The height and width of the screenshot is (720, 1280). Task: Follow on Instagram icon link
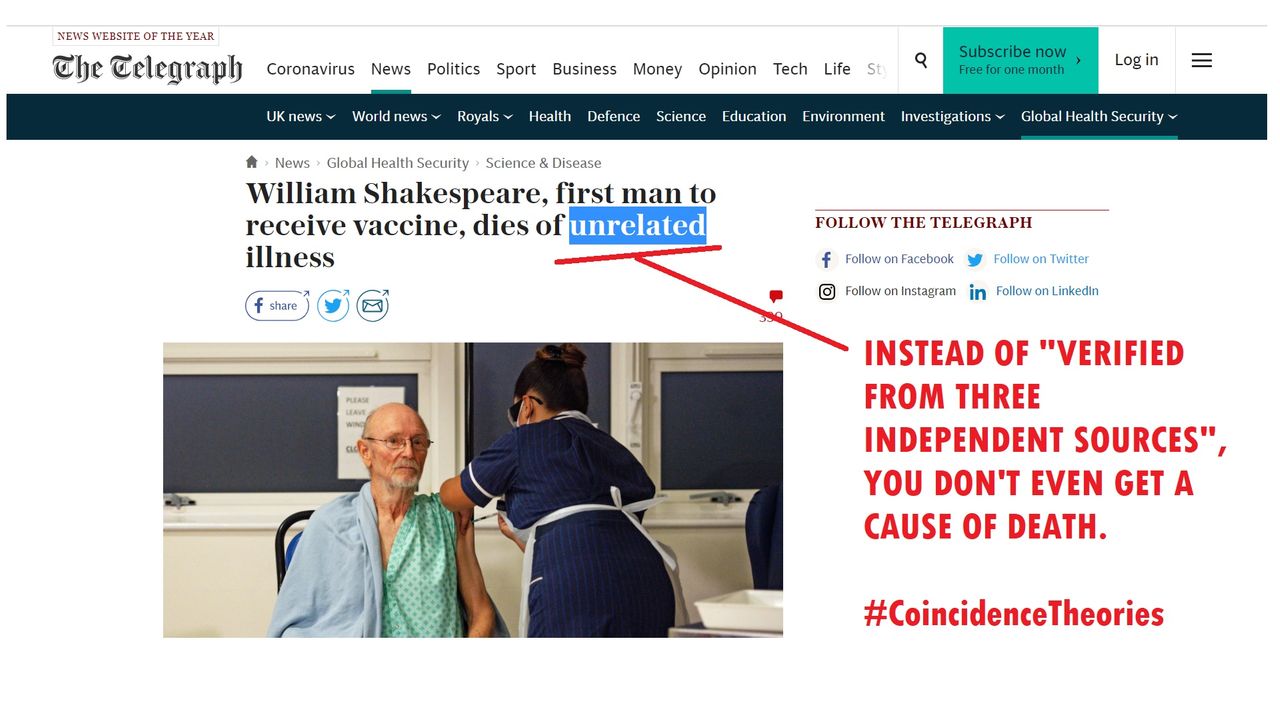point(827,291)
